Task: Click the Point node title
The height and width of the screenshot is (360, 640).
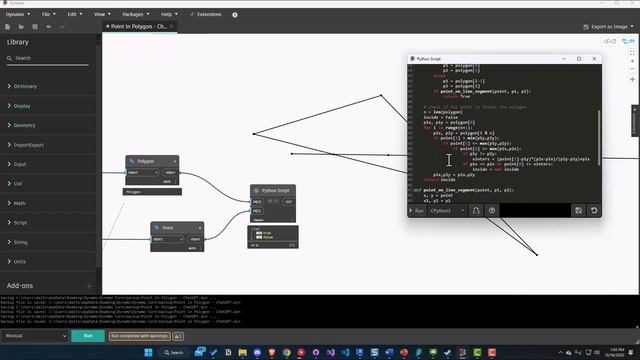Action: [168, 228]
